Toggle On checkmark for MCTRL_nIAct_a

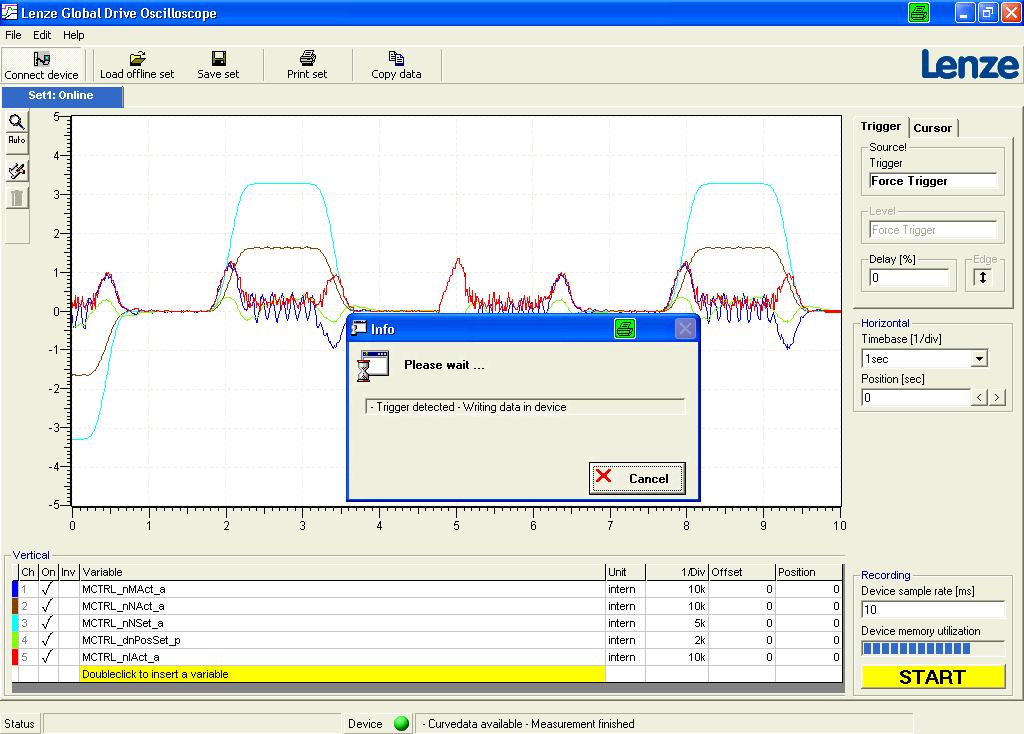tap(48, 657)
